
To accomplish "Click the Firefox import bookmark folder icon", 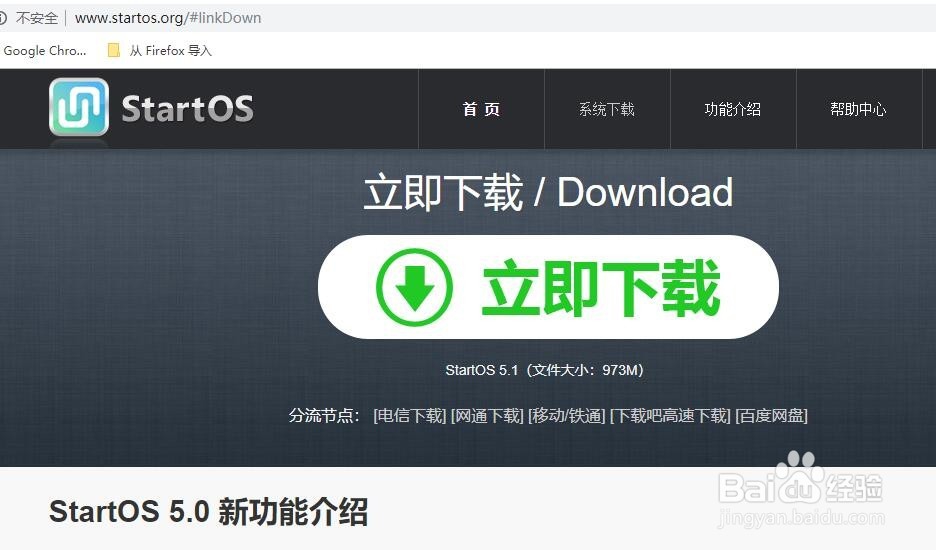I will (x=113, y=51).
